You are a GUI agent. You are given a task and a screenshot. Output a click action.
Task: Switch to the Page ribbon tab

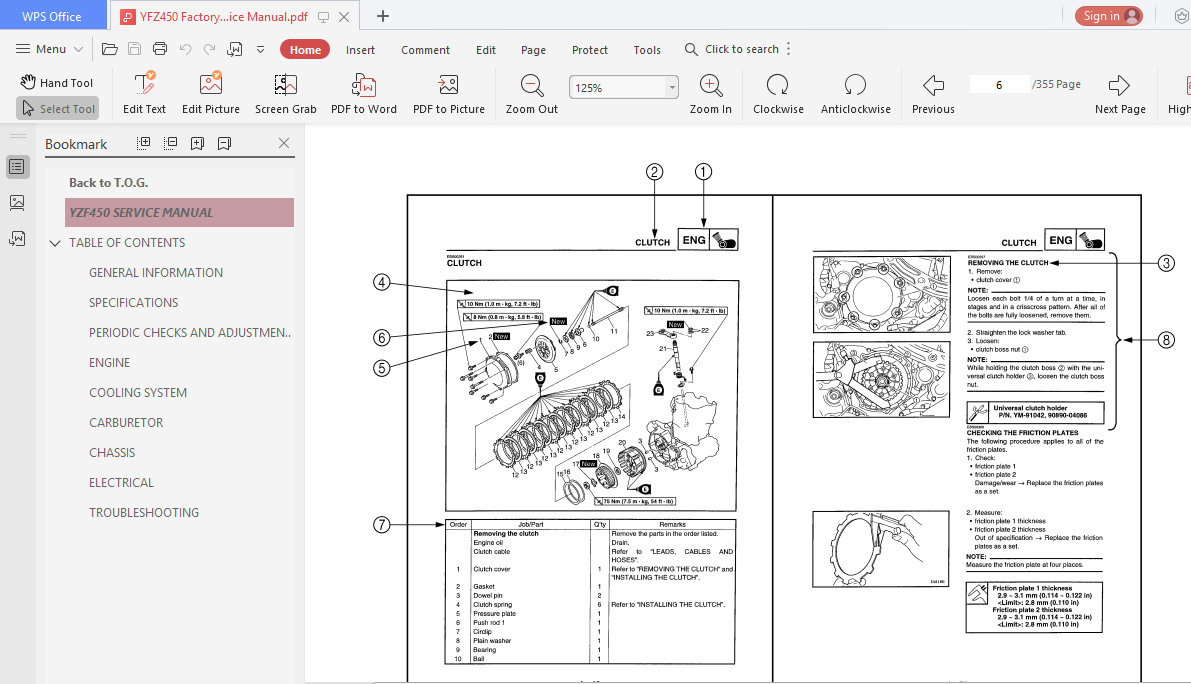pyautogui.click(x=533, y=50)
